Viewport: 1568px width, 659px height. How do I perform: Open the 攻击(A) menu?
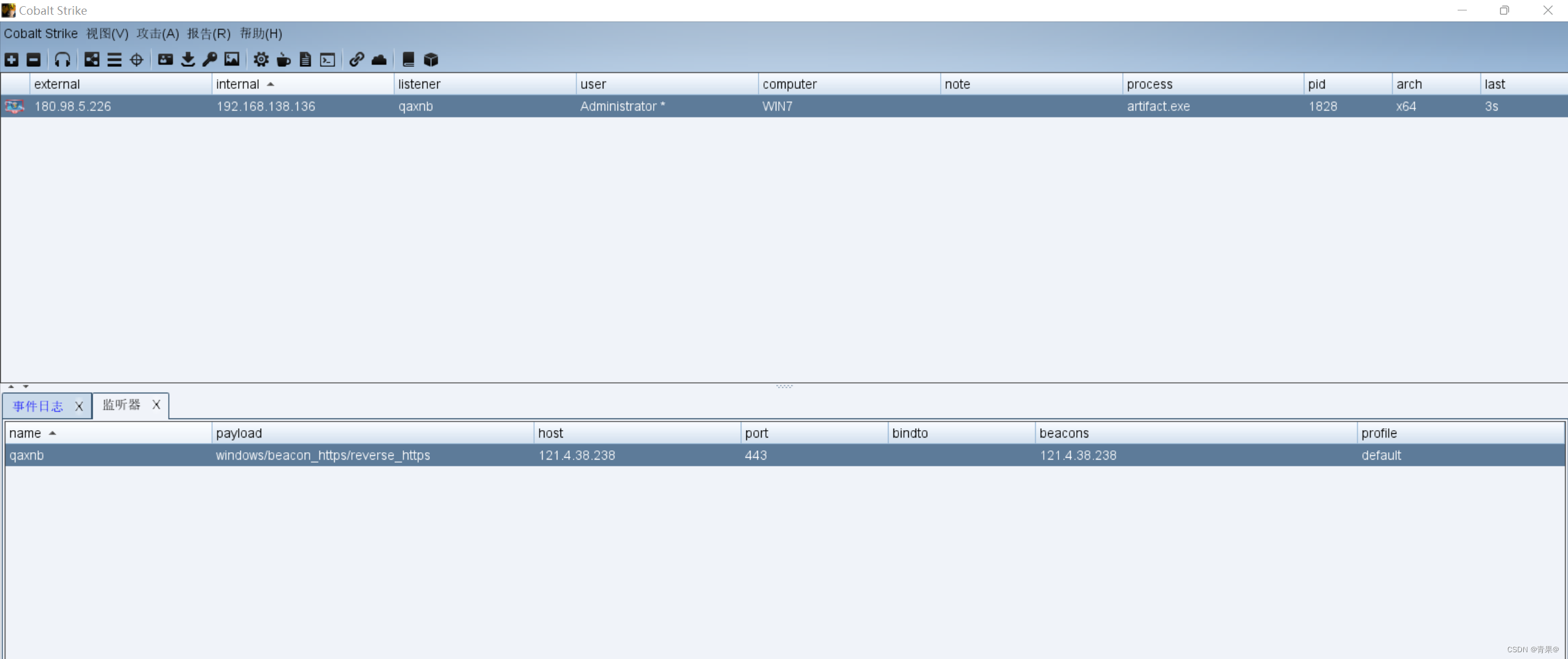pos(158,33)
